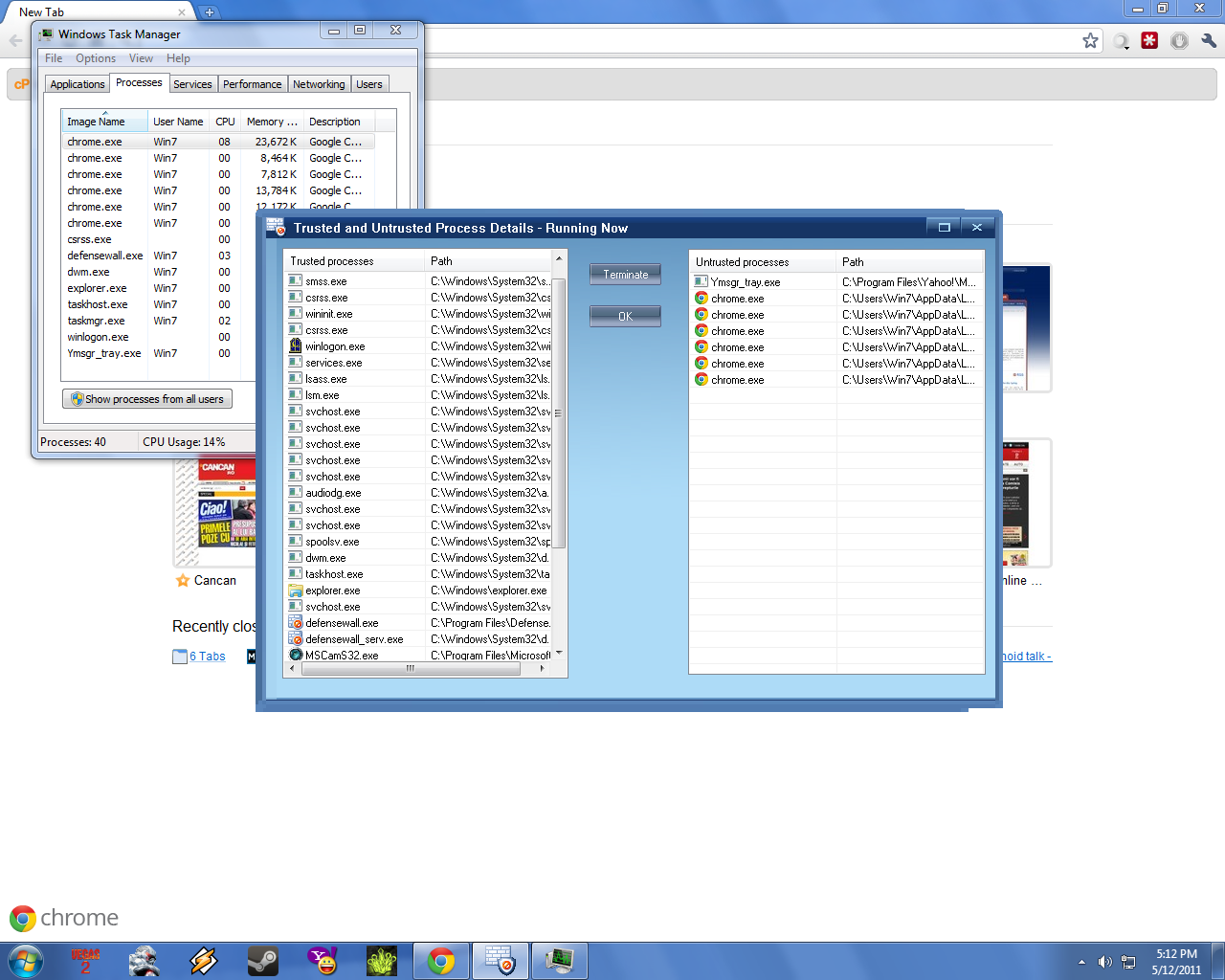Click the webcam icon beside MSCamS32.exe

[x=296, y=656]
